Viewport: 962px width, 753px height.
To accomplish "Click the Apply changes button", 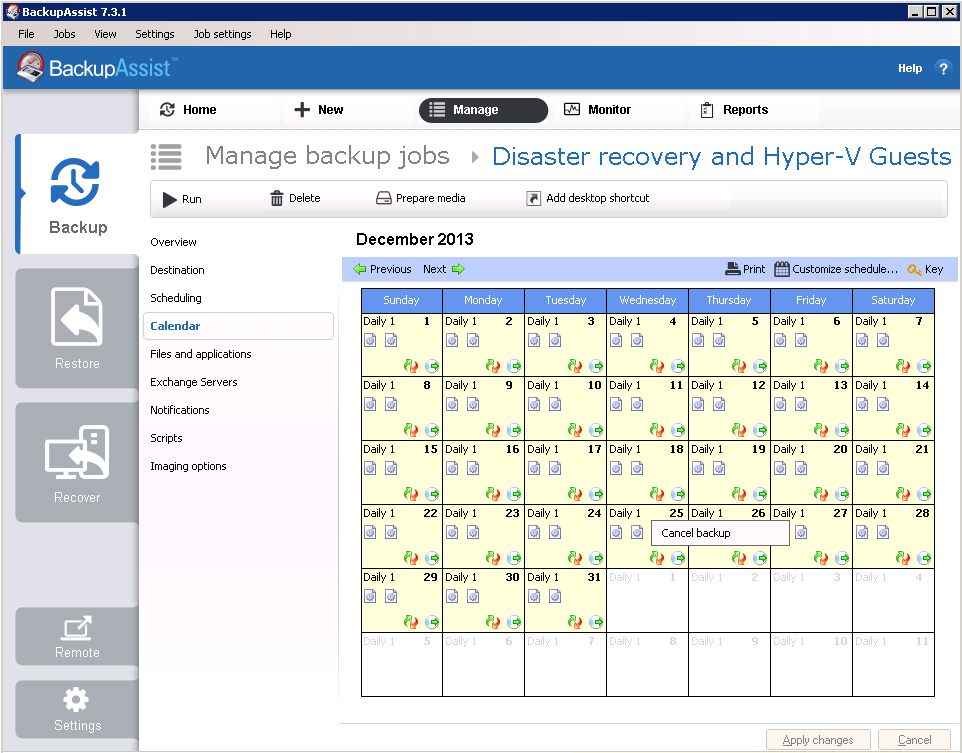I will 818,740.
